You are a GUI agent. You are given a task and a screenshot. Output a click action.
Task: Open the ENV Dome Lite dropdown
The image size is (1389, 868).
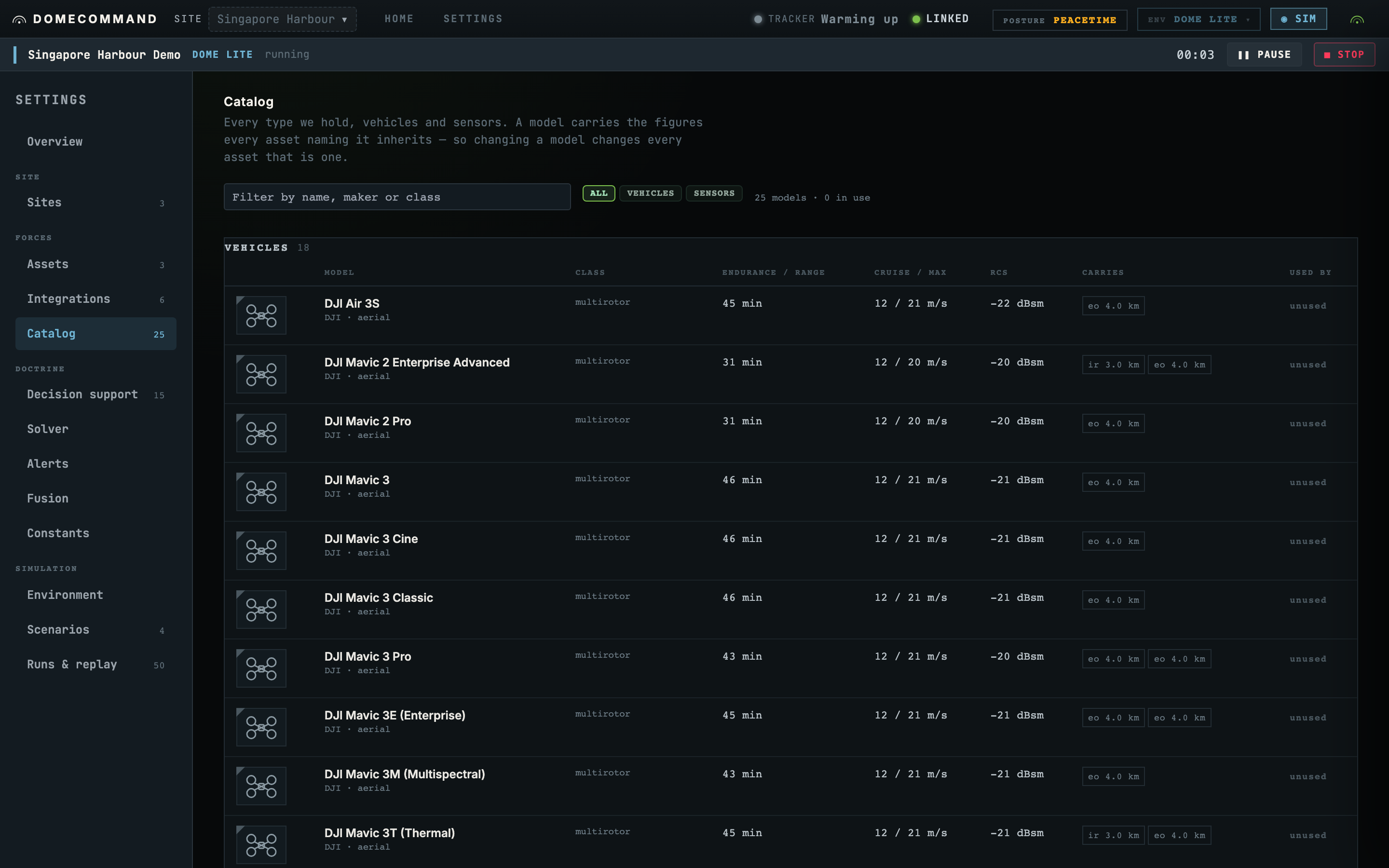[1198, 19]
